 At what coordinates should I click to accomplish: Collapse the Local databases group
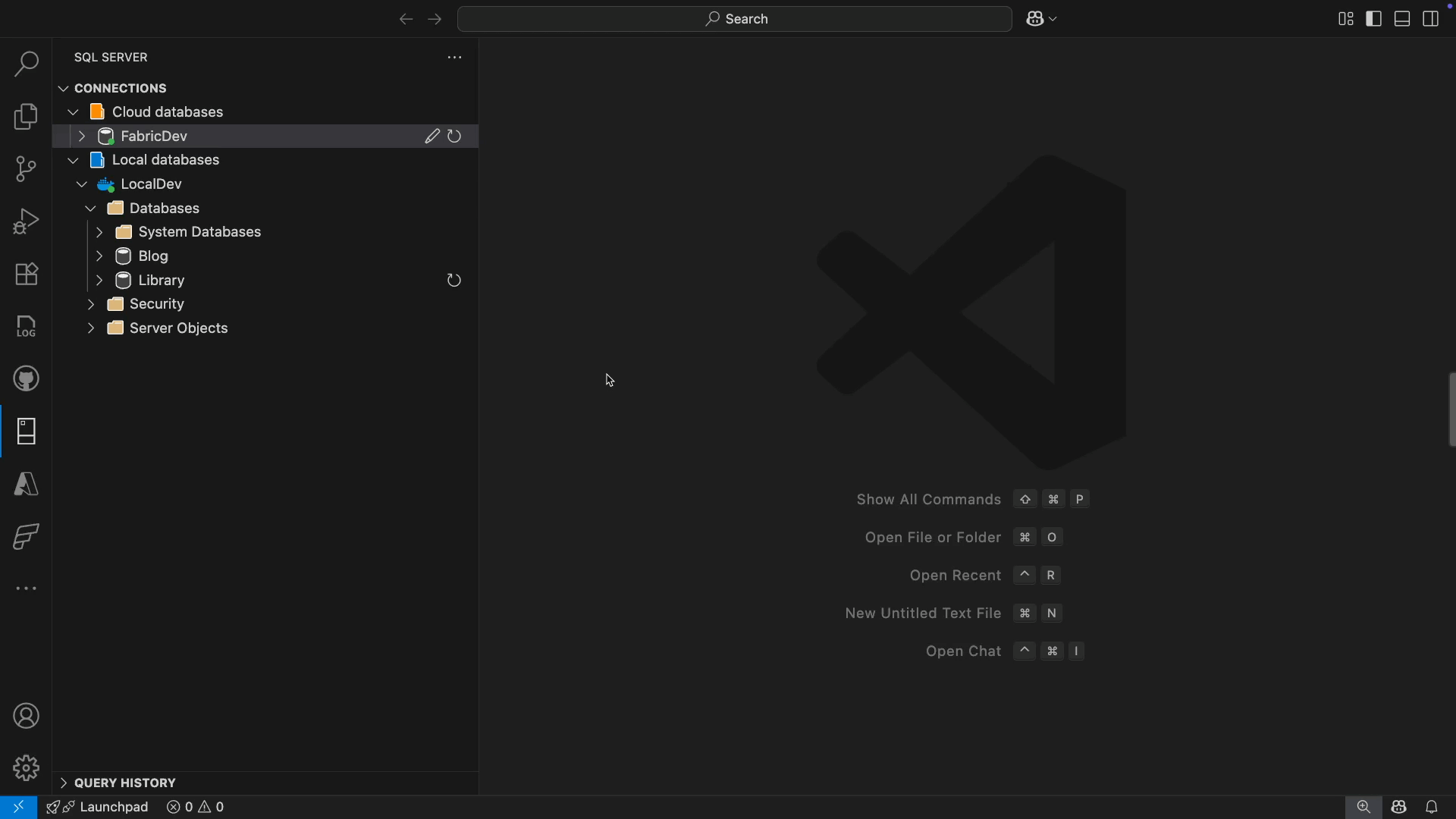73,160
